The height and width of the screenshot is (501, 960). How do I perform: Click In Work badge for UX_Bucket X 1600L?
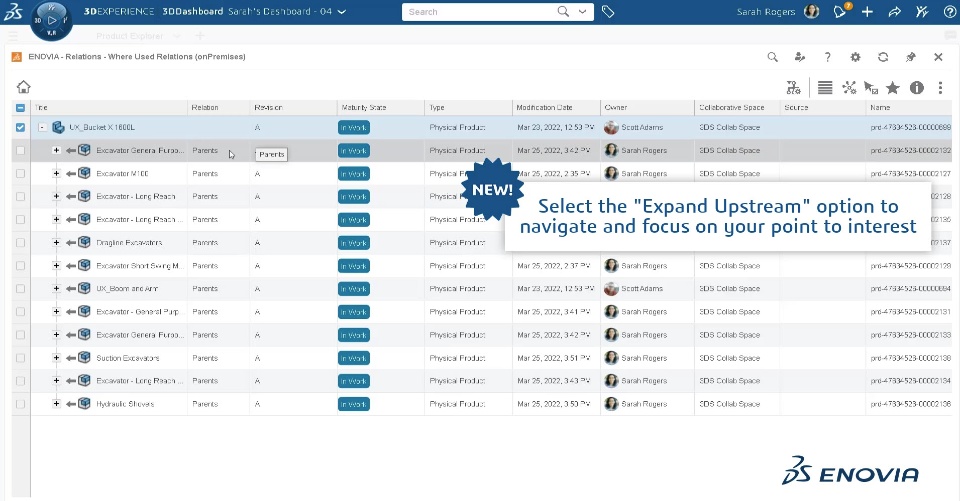click(x=354, y=127)
